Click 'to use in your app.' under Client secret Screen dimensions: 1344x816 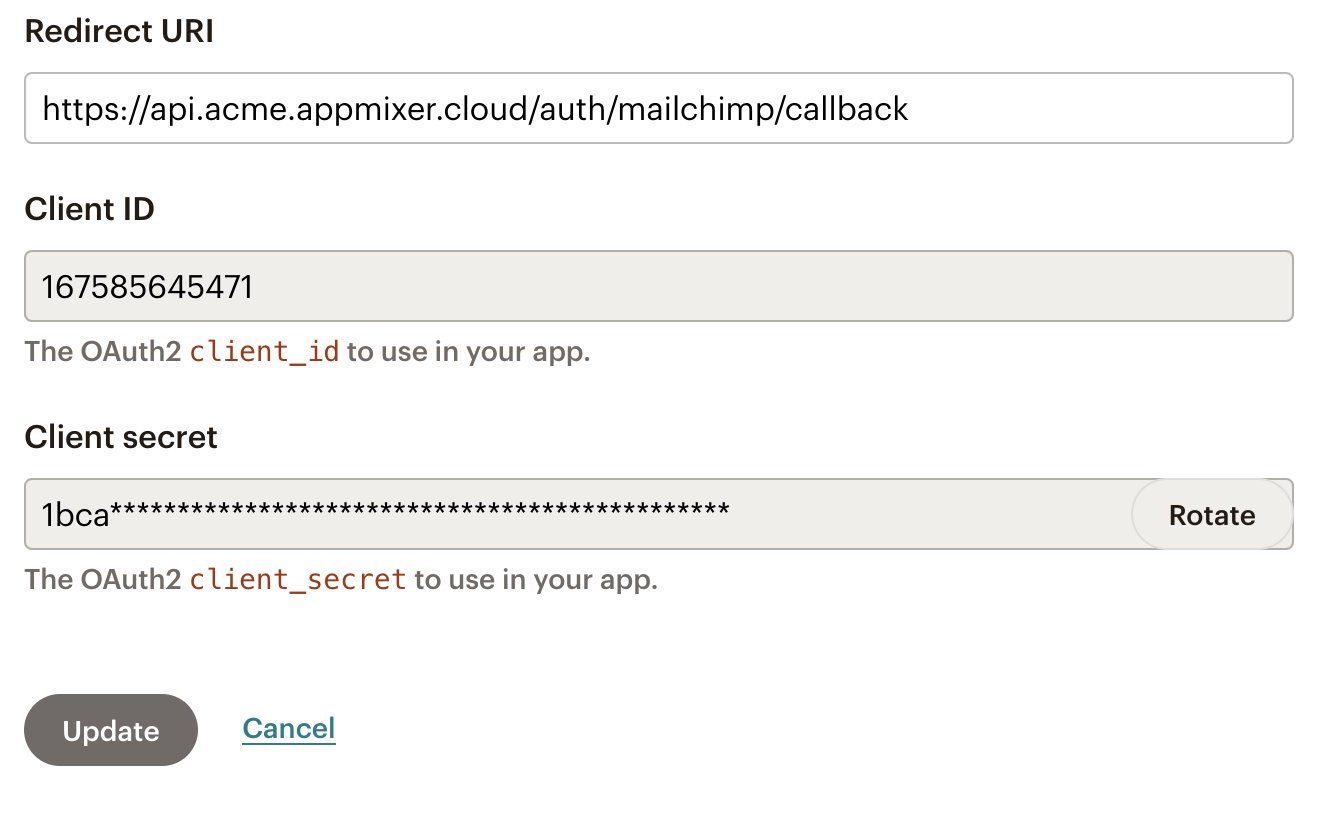tap(535, 580)
